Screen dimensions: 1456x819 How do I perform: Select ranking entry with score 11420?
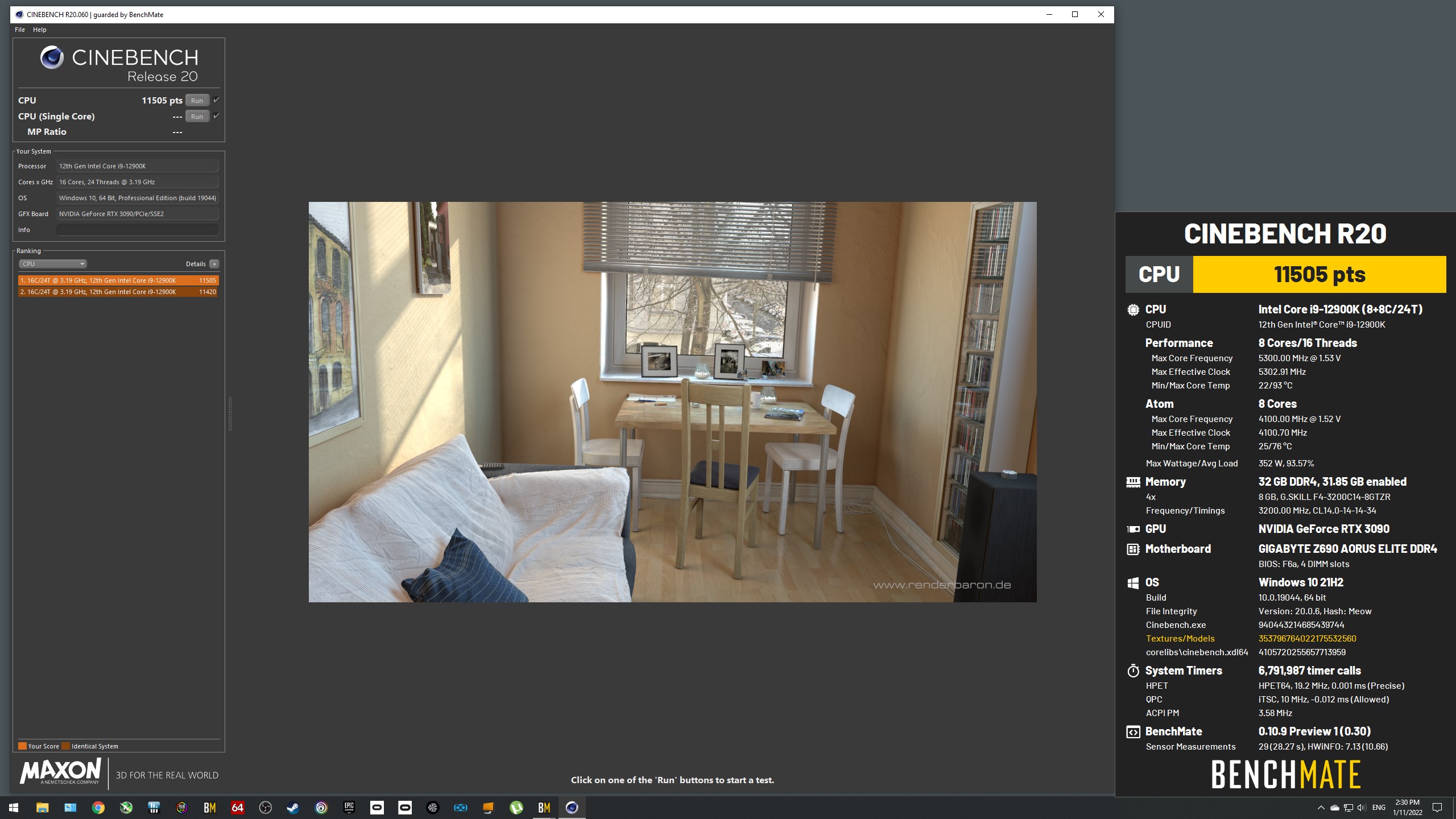click(x=118, y=292)
